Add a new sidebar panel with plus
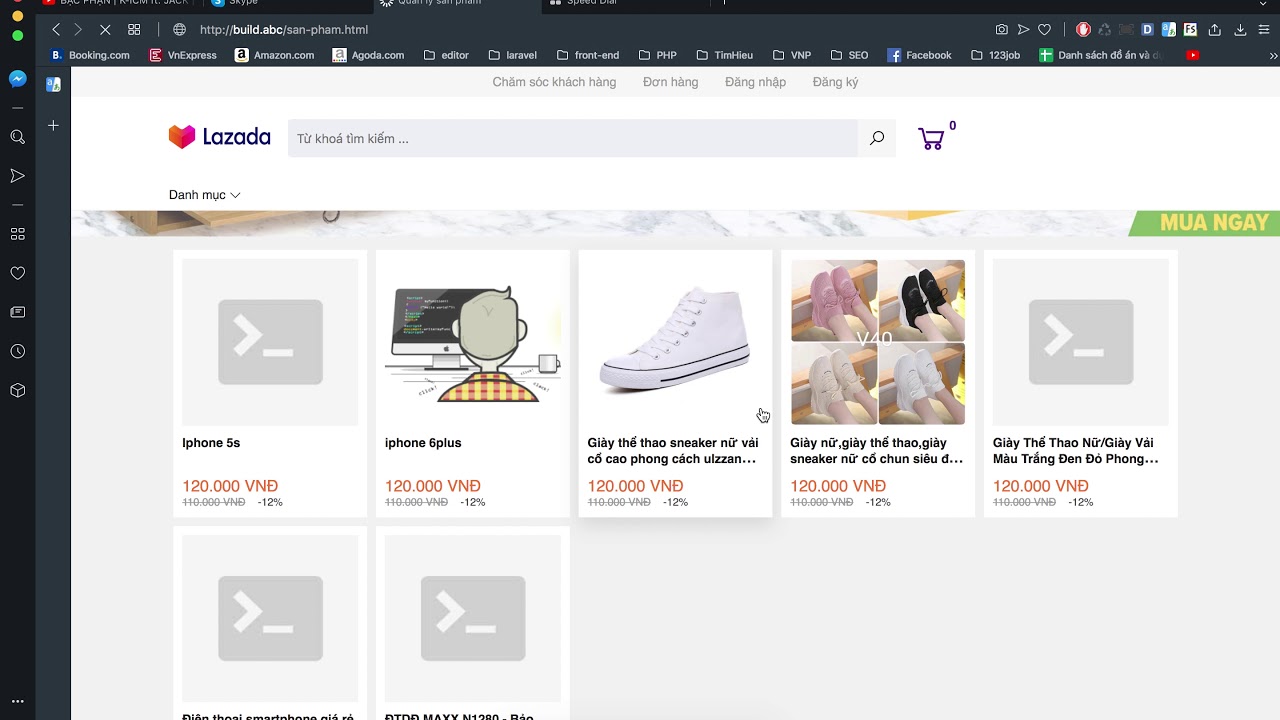The width and height of the screenshot is (1280, 720). pyautogui.click(x=54, y=125)
